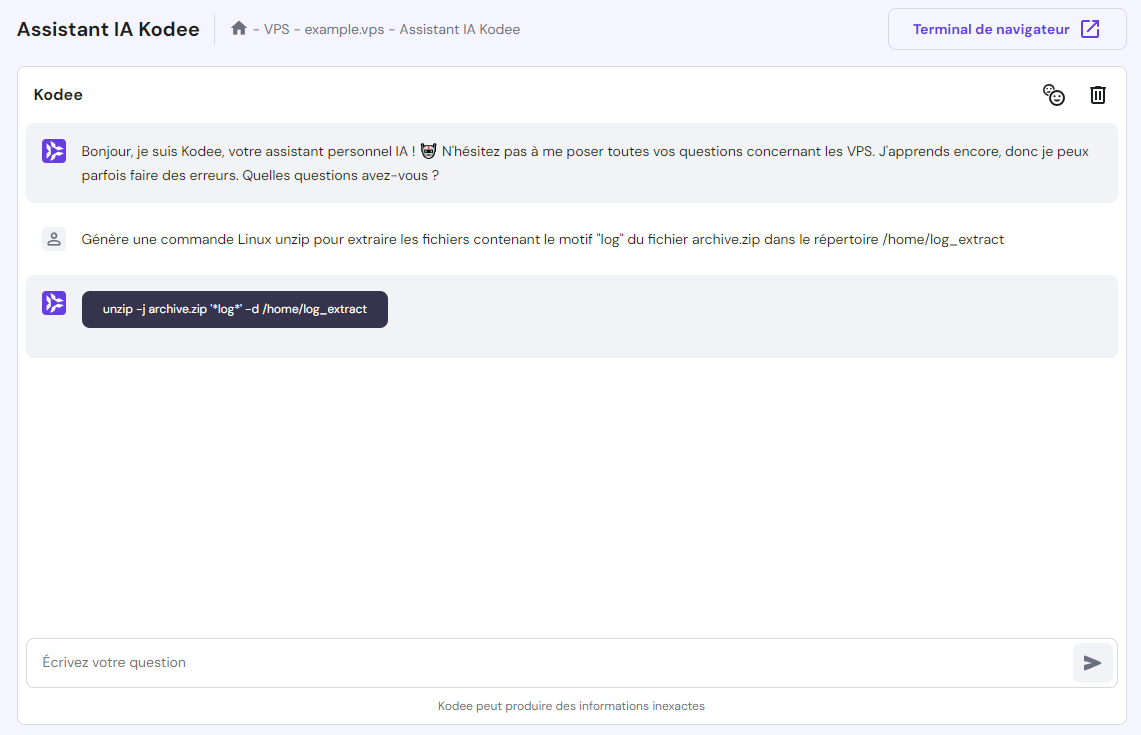Click the user question about unzip command
1141x735 pixels.
(x=540, y=239)
